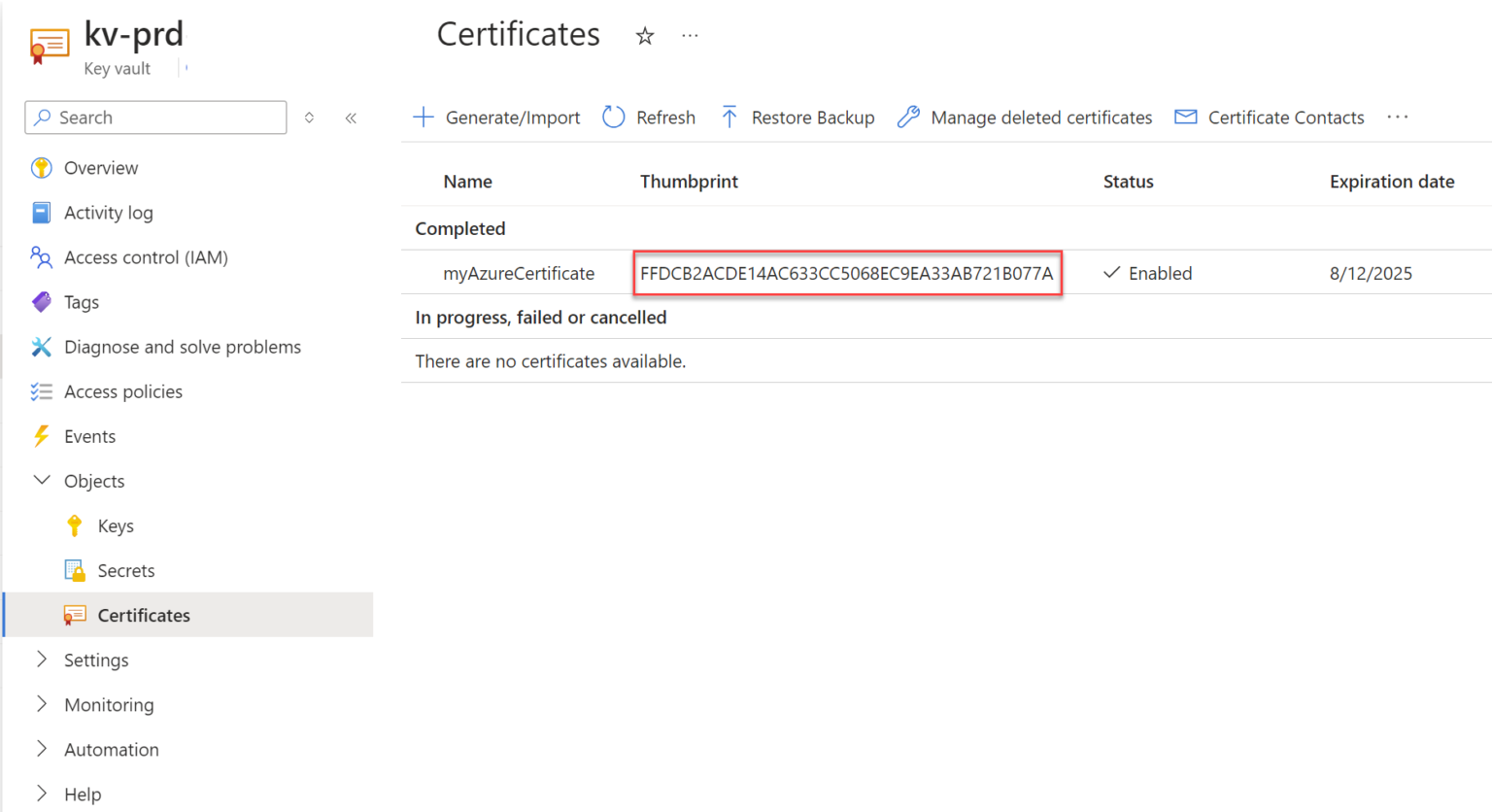Click the Overview icon in the sidebar
Screen dimensions: 1492x812
pos(41,168)
